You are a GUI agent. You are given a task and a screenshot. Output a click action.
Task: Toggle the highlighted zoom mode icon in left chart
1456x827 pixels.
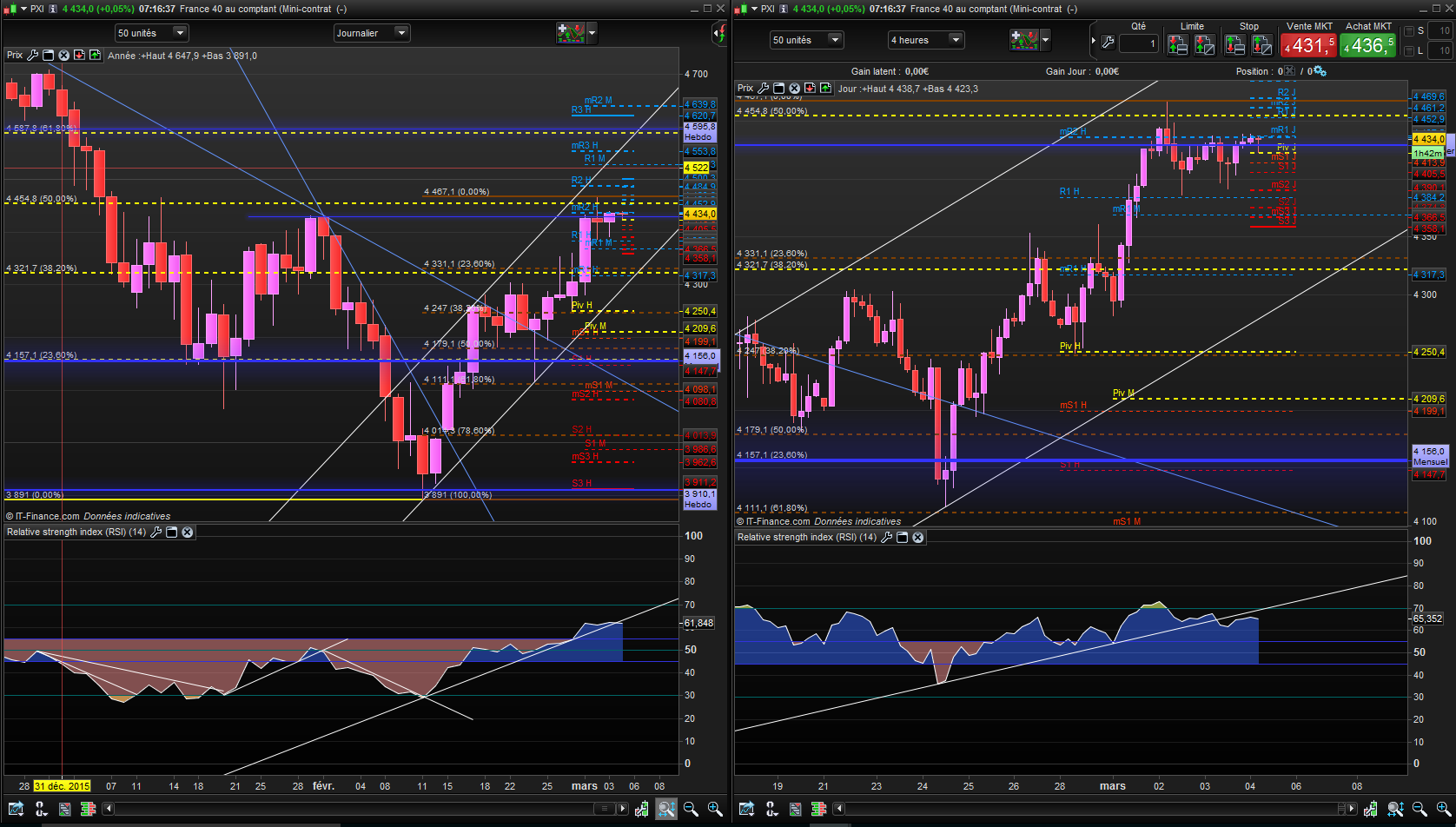666,809
